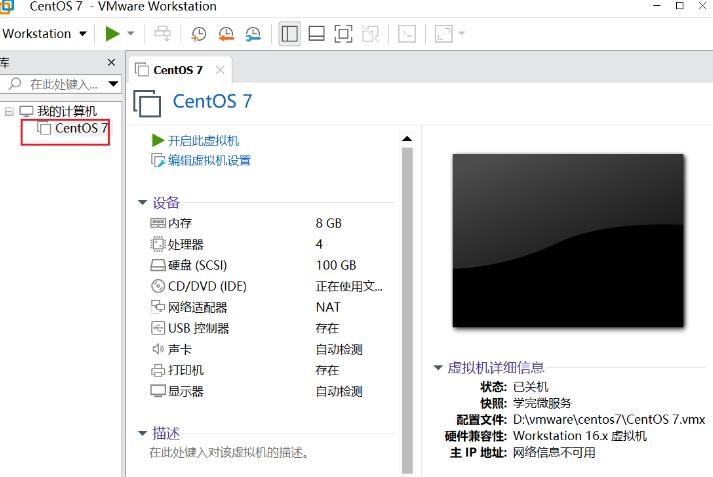
Task: Open the 内存 device entry
Action: tap(180, 223)
